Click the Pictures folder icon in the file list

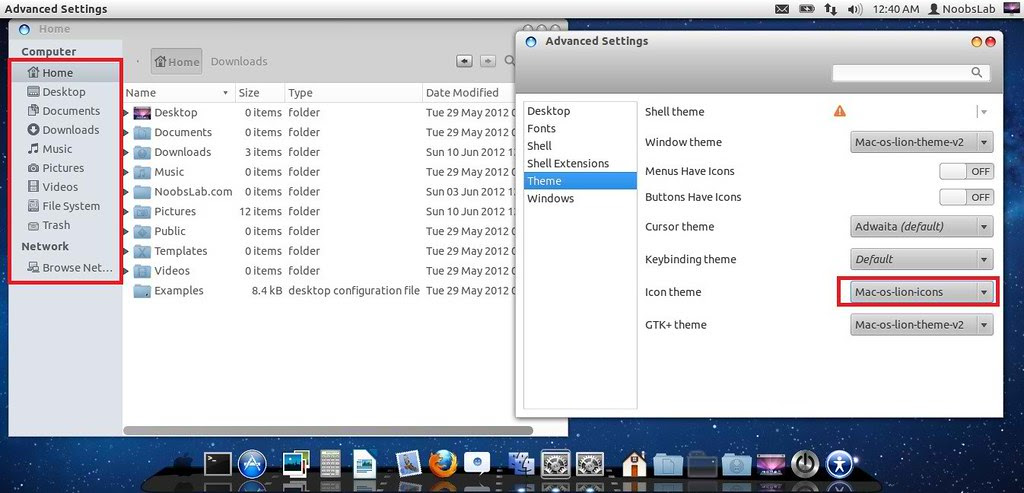[142, 212]
